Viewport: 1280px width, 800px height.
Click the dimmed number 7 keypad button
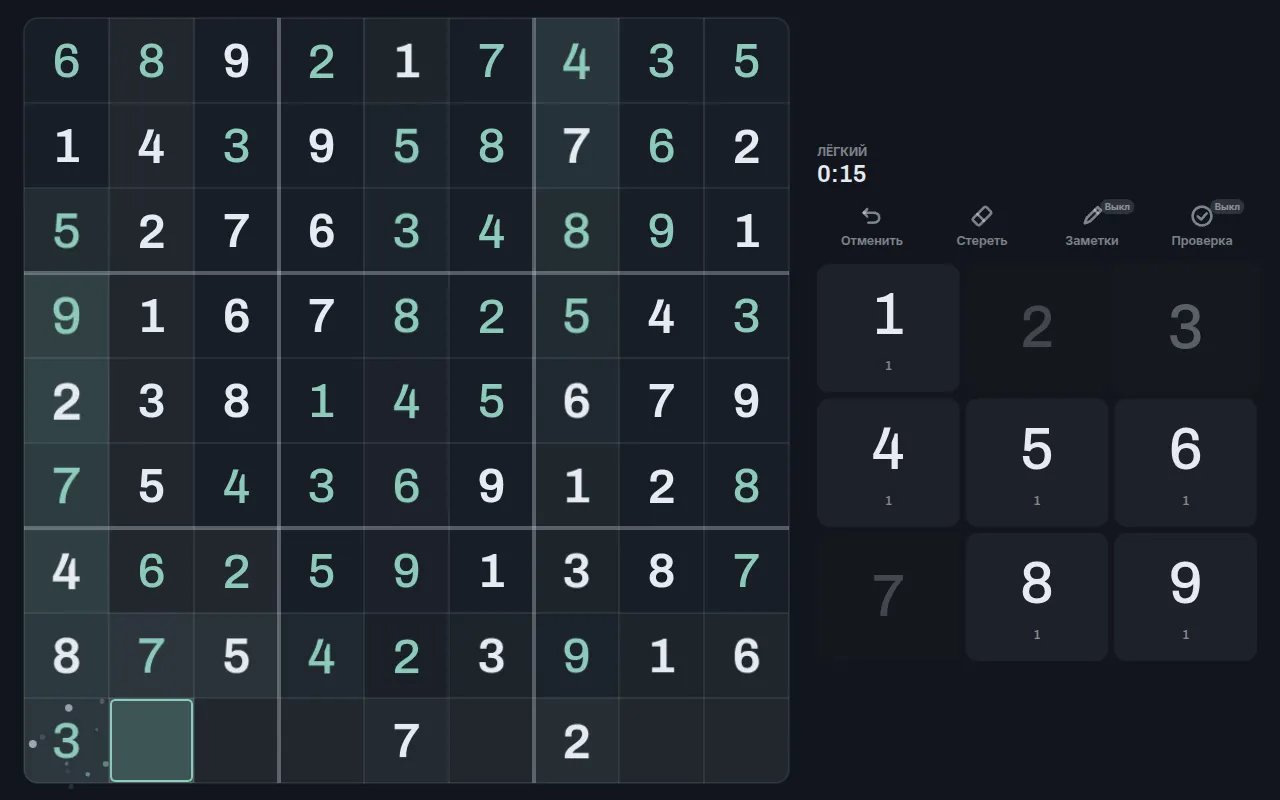888,597
